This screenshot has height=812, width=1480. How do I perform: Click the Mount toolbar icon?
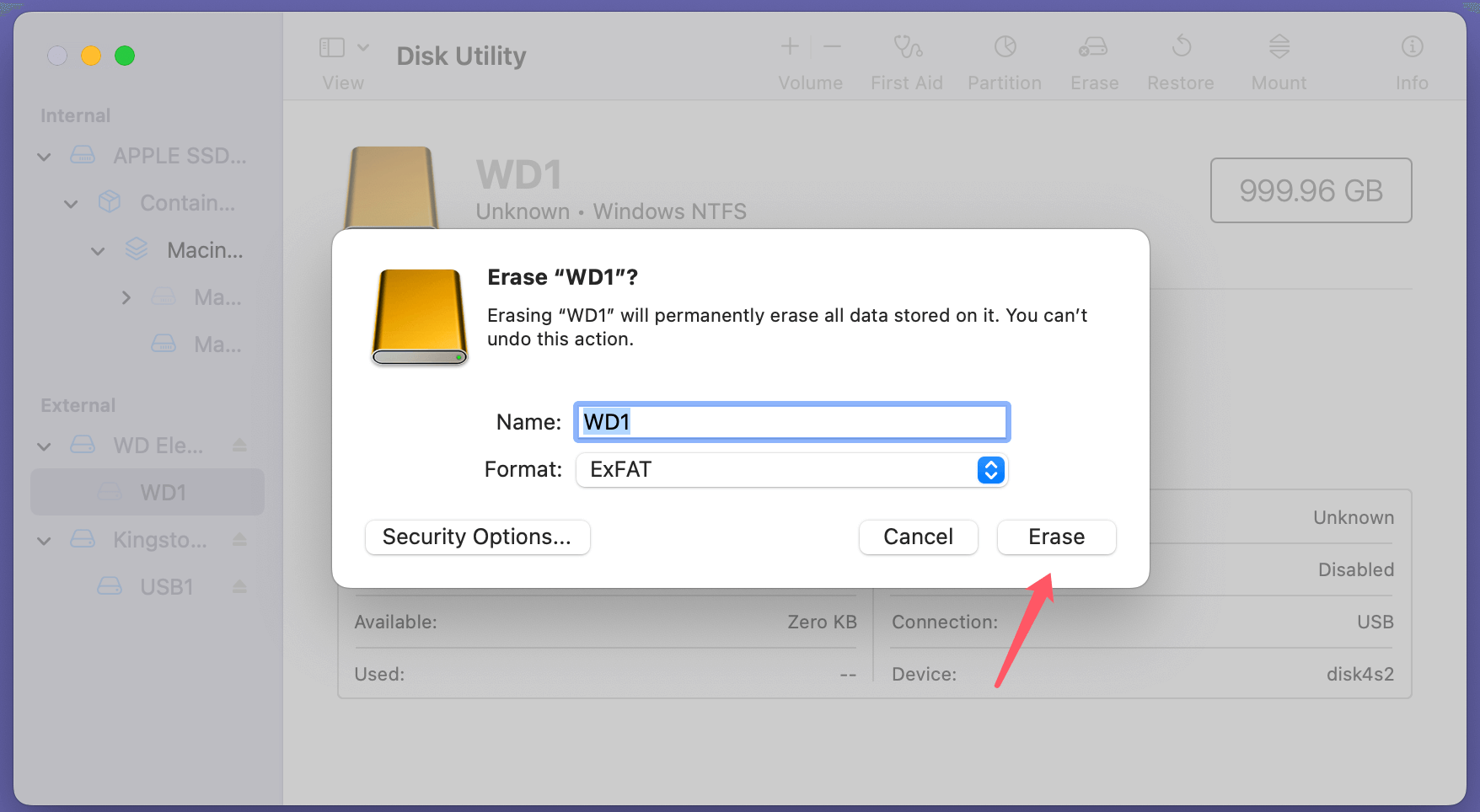pos(1279,59)
